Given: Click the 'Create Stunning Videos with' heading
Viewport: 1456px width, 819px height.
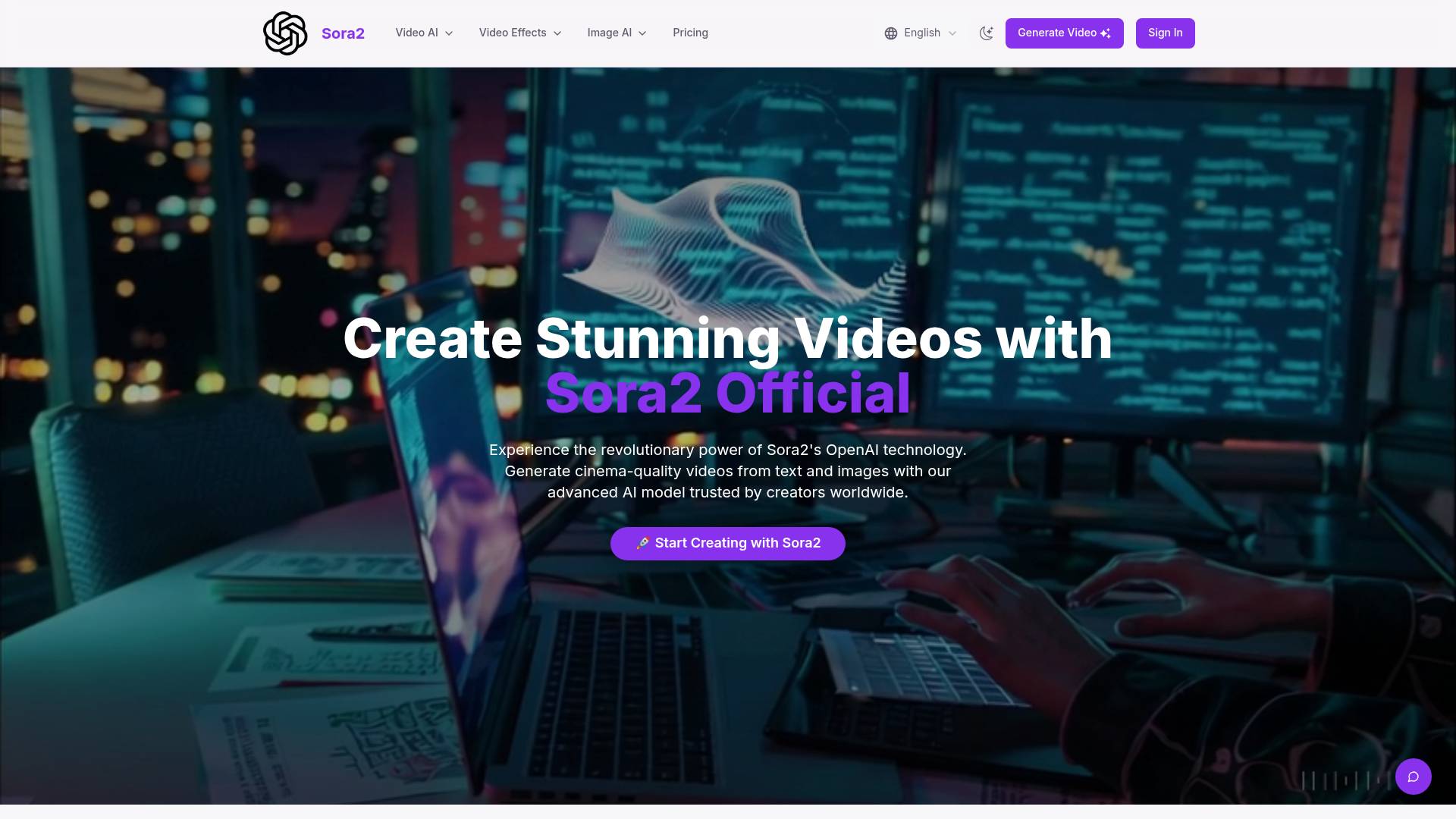Looking at the screenshot, I should [x=728, y=338].
